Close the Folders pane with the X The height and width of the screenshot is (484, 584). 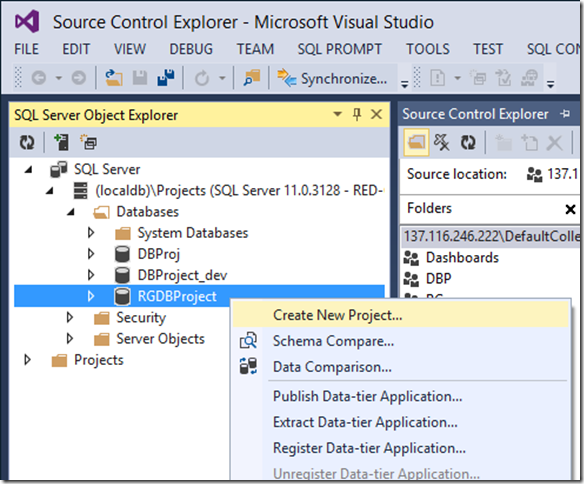pos(570,209)
